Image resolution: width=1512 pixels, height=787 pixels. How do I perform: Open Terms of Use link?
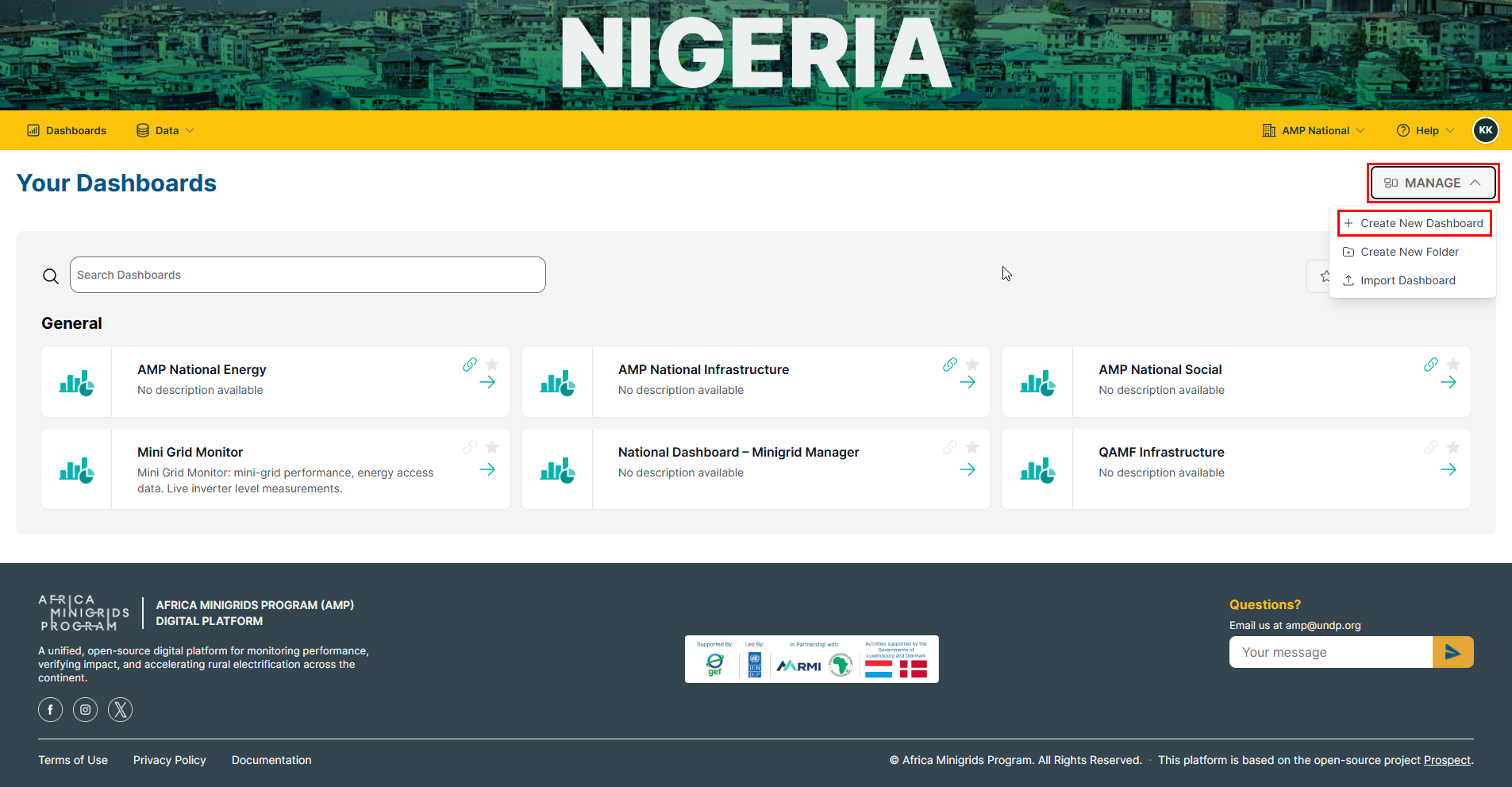pyautogui.click(x=73, y=760)
